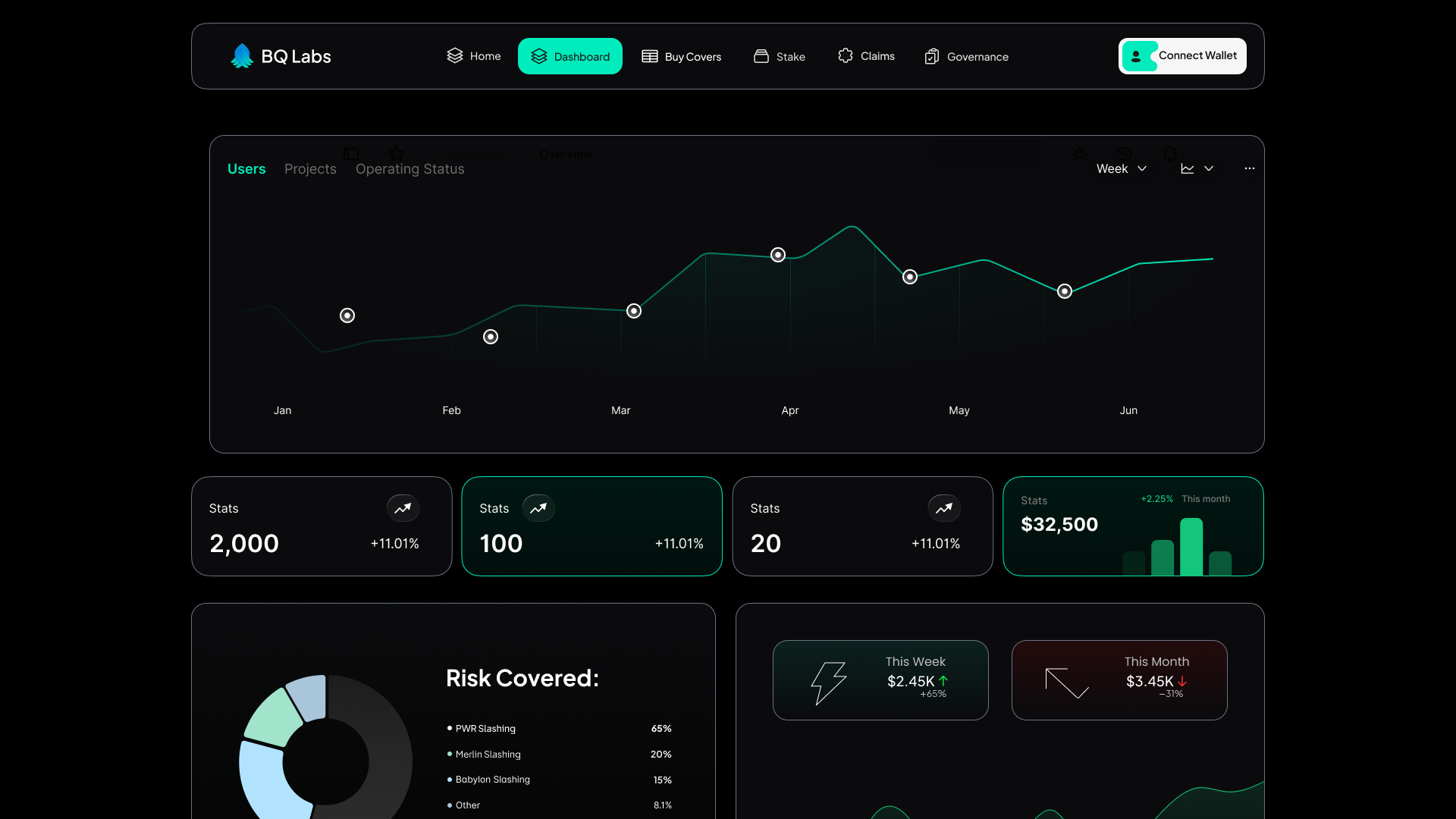
Task: Click the lightning bolt icon in This Week card
Action: pyautogui.click(x=828, y=682)
